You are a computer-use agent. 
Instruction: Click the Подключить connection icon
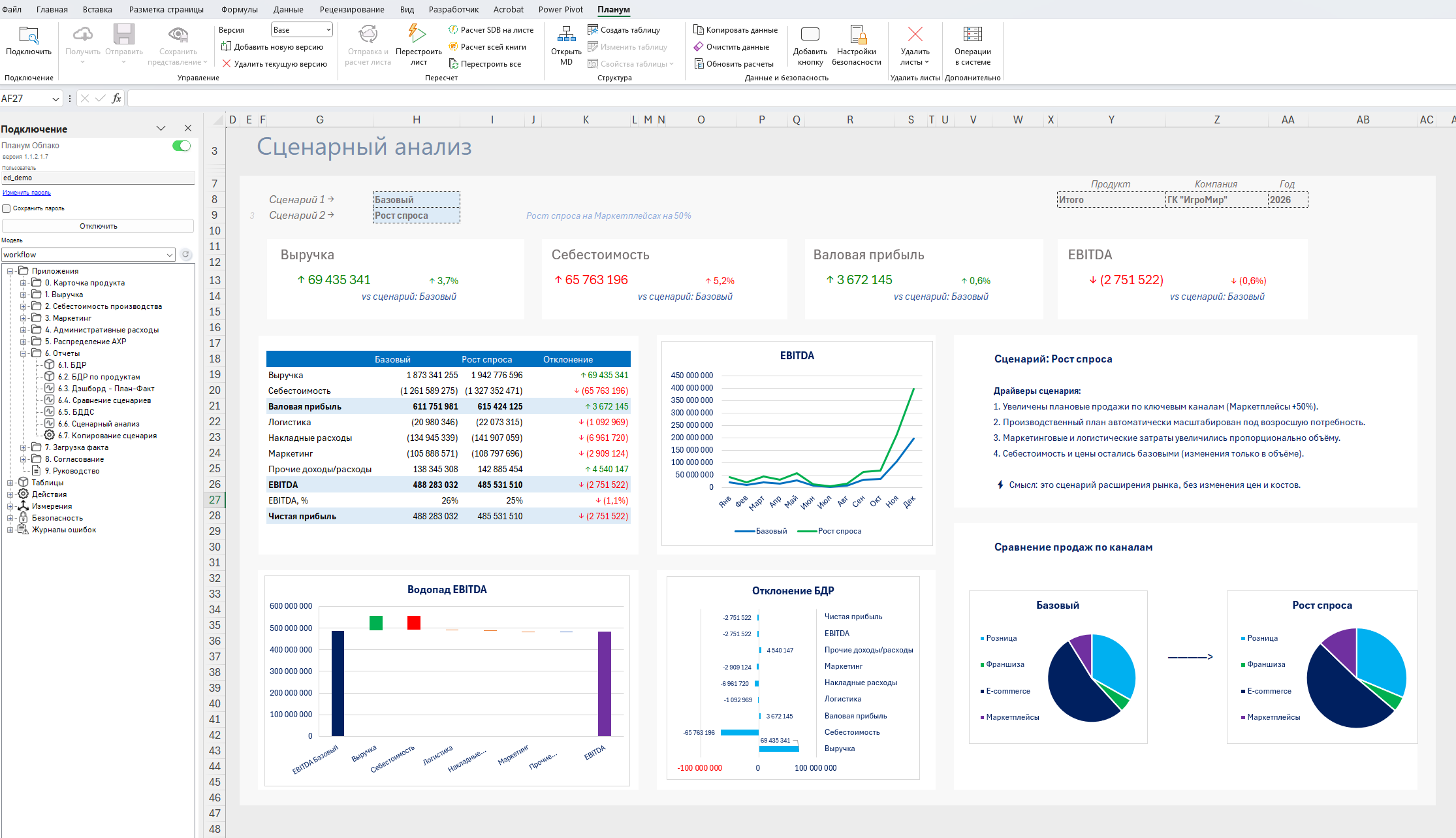point(29,35)
